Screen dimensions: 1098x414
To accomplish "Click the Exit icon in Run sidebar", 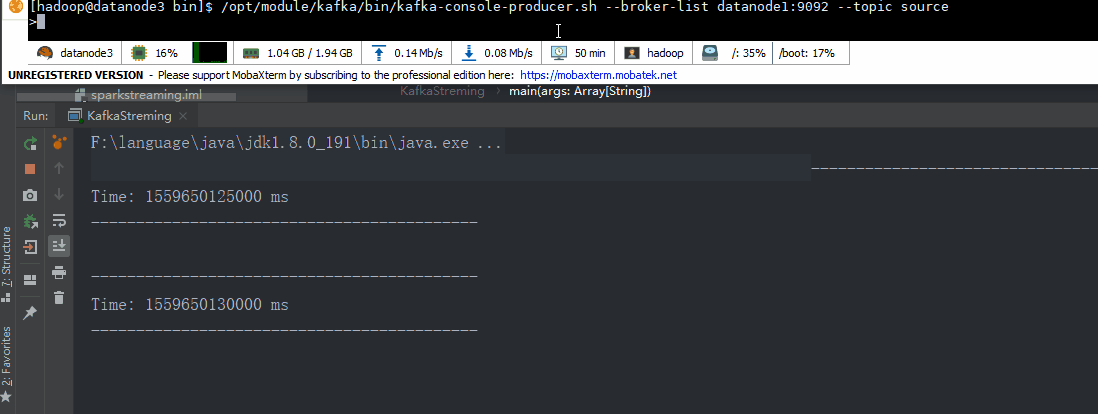I will pyautogui.click(x=30, y=246).
